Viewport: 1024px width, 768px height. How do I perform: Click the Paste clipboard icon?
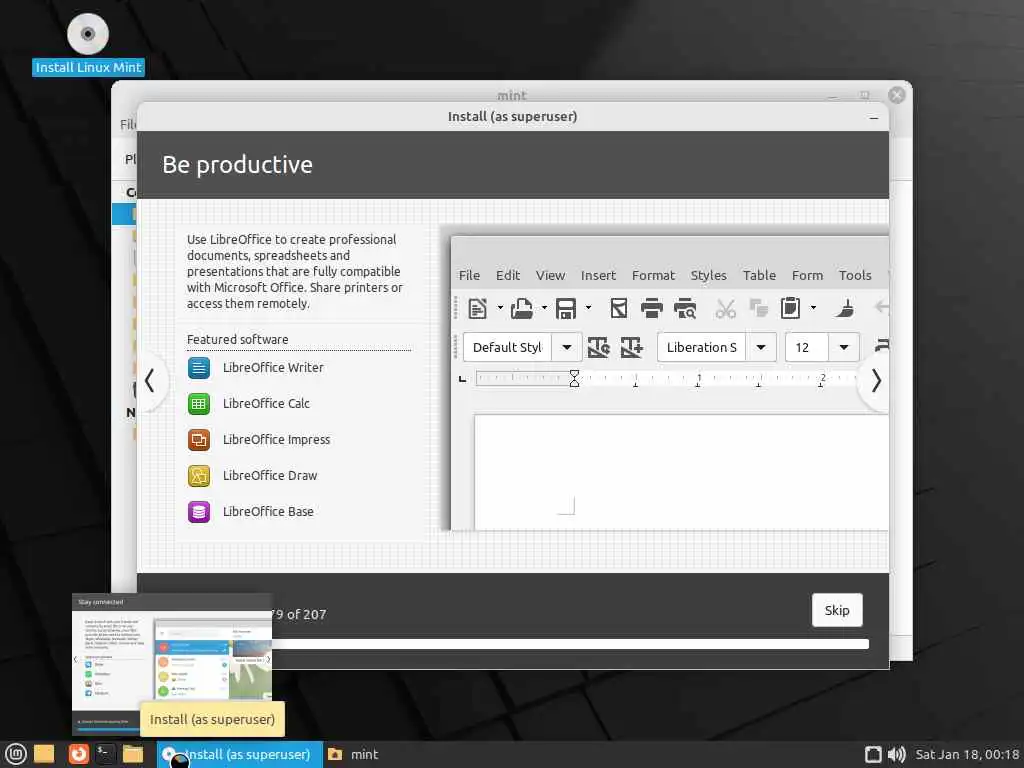click(x=790, y=308)
